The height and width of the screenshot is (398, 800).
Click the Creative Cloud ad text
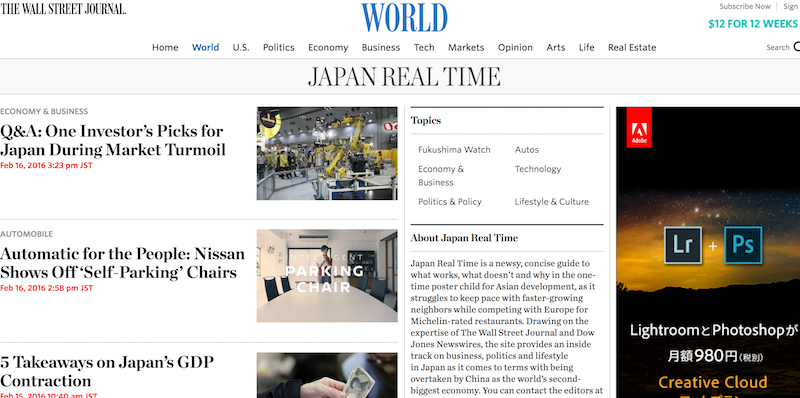[712, 382]
